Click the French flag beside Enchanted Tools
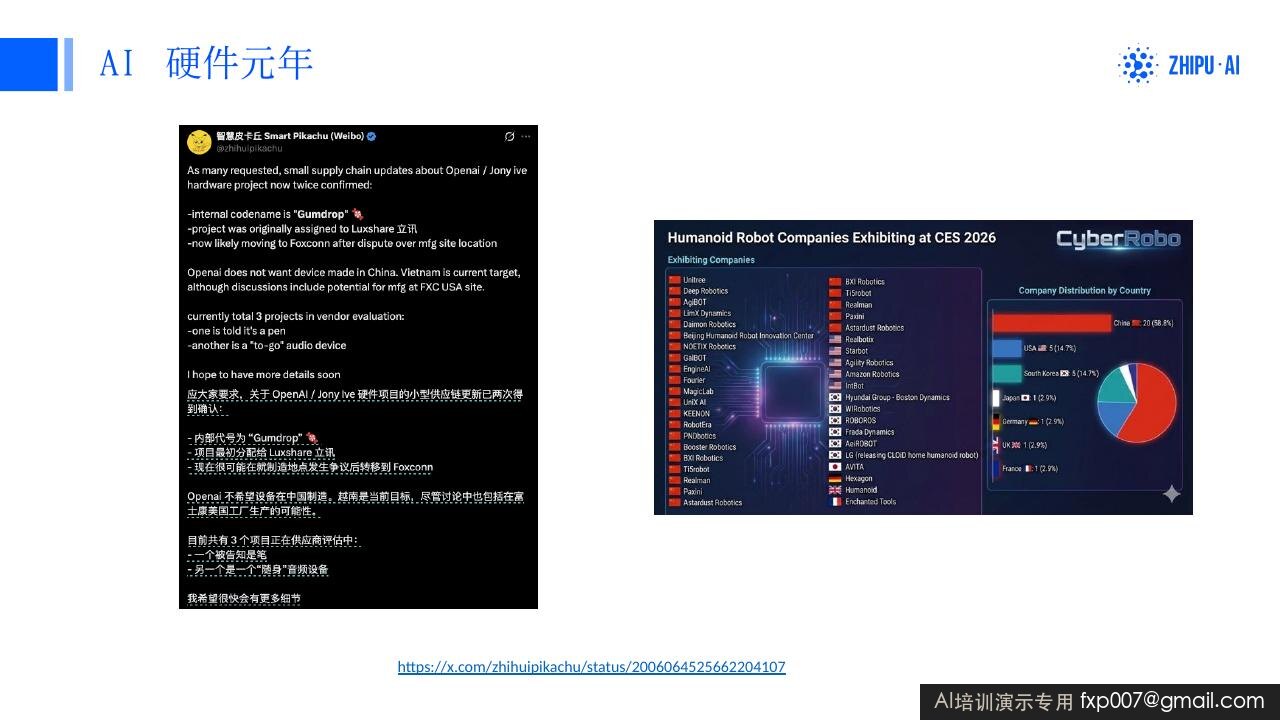Screen dimensions: 1280x720 pos(835,502)
